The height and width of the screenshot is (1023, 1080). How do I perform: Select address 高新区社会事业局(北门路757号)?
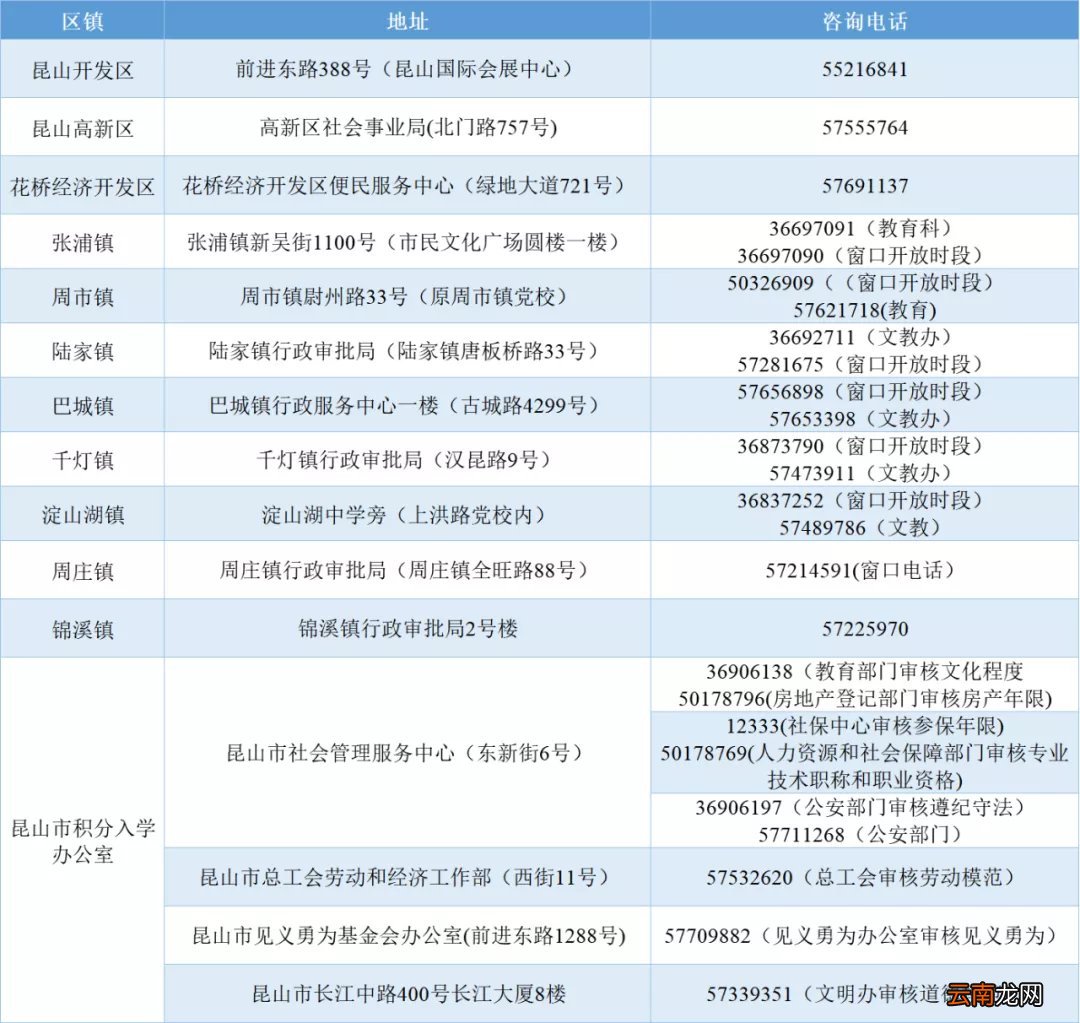[407, 127]
